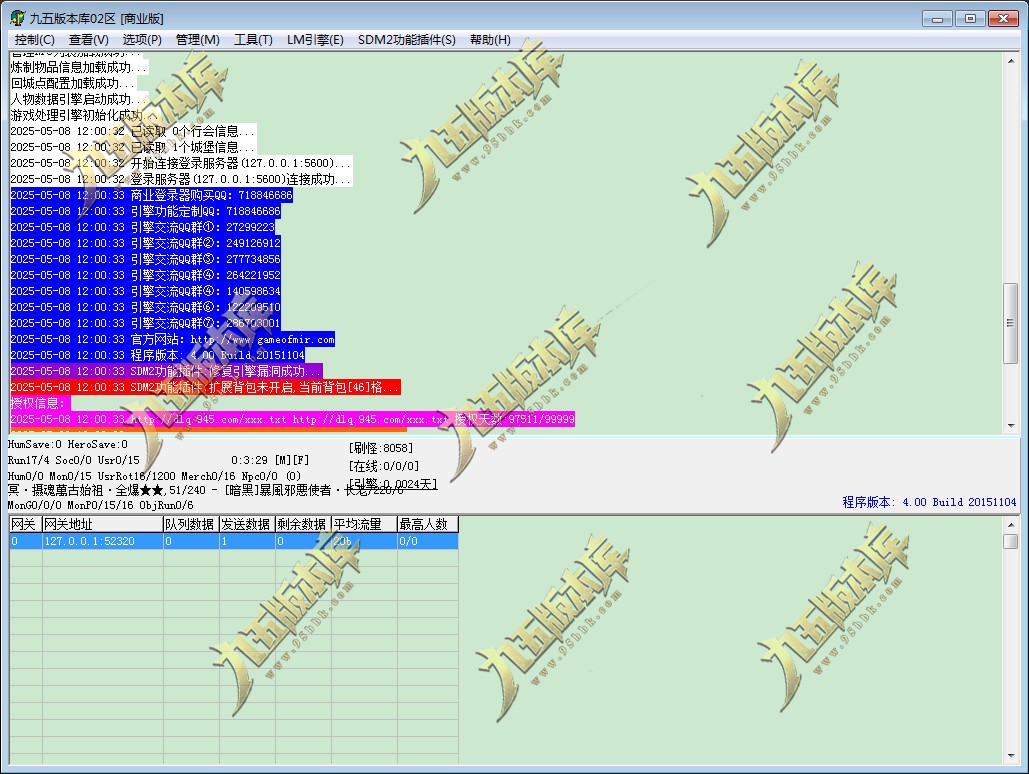Click log line 已读取 0个行会信息
The height and width of the screenshot is (774, 1029).
pyautogui.click(x=133, y=131)
